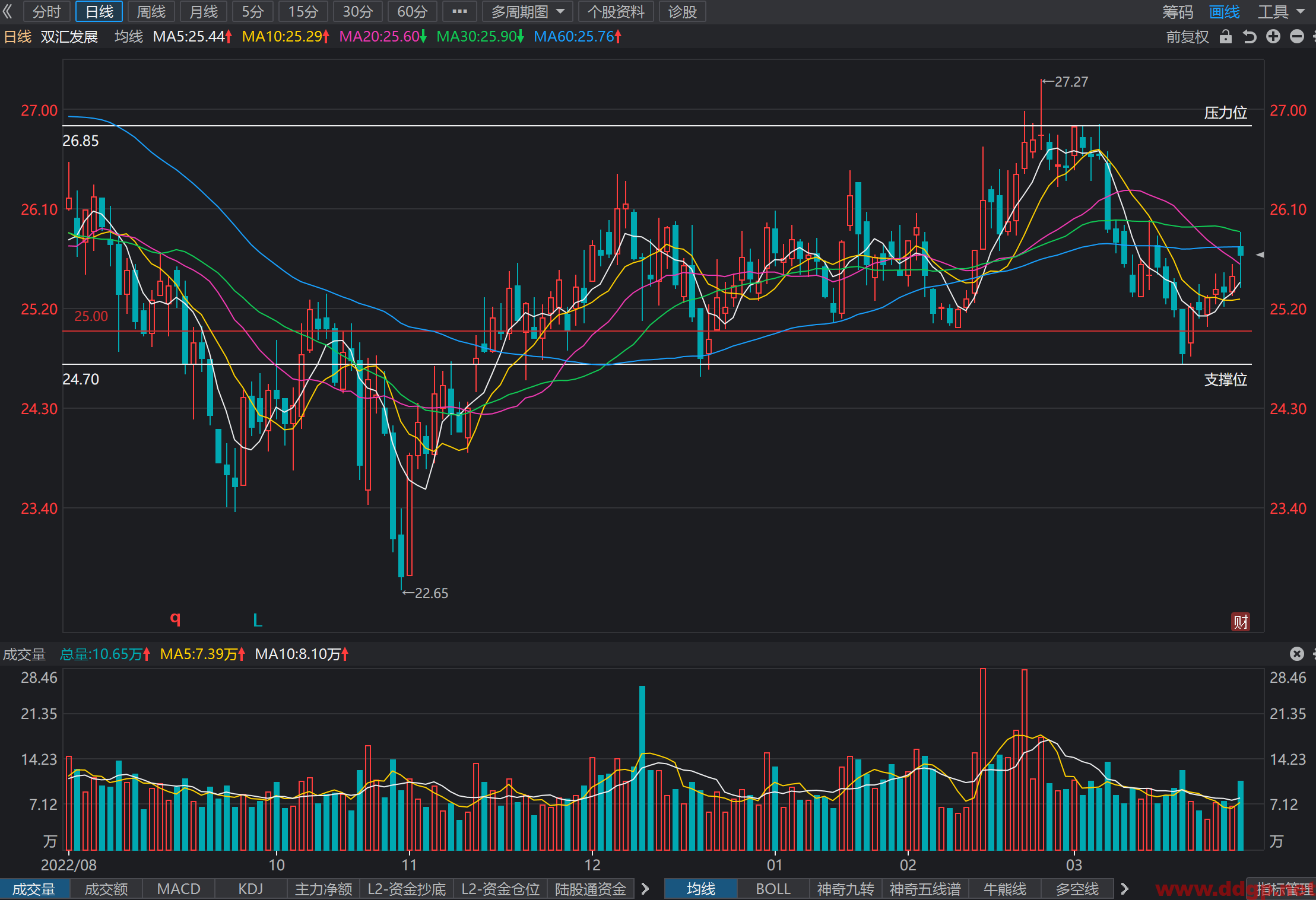Show more sub-indicator tabs after 陆股通资金
The image size is (1316, 900).
[x=646, y=889]
